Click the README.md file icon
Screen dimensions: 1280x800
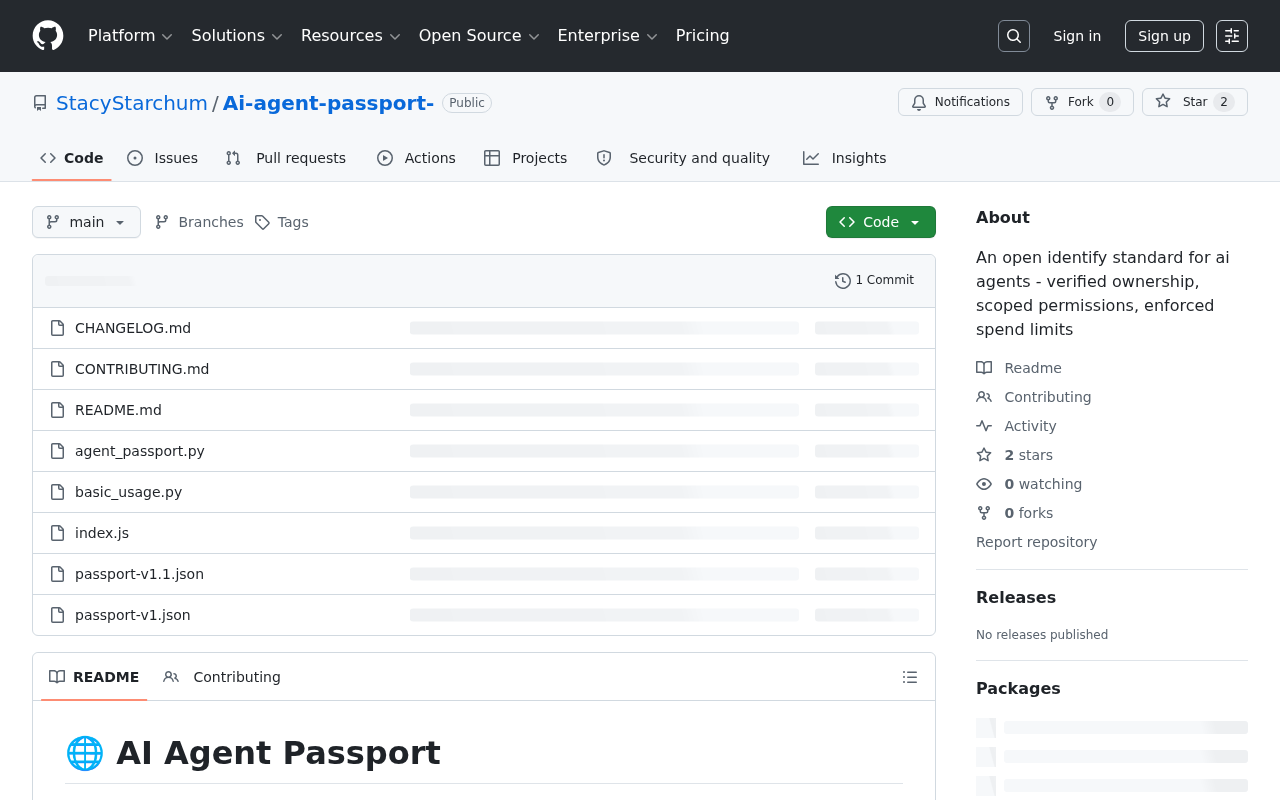[x=58, y=410]
